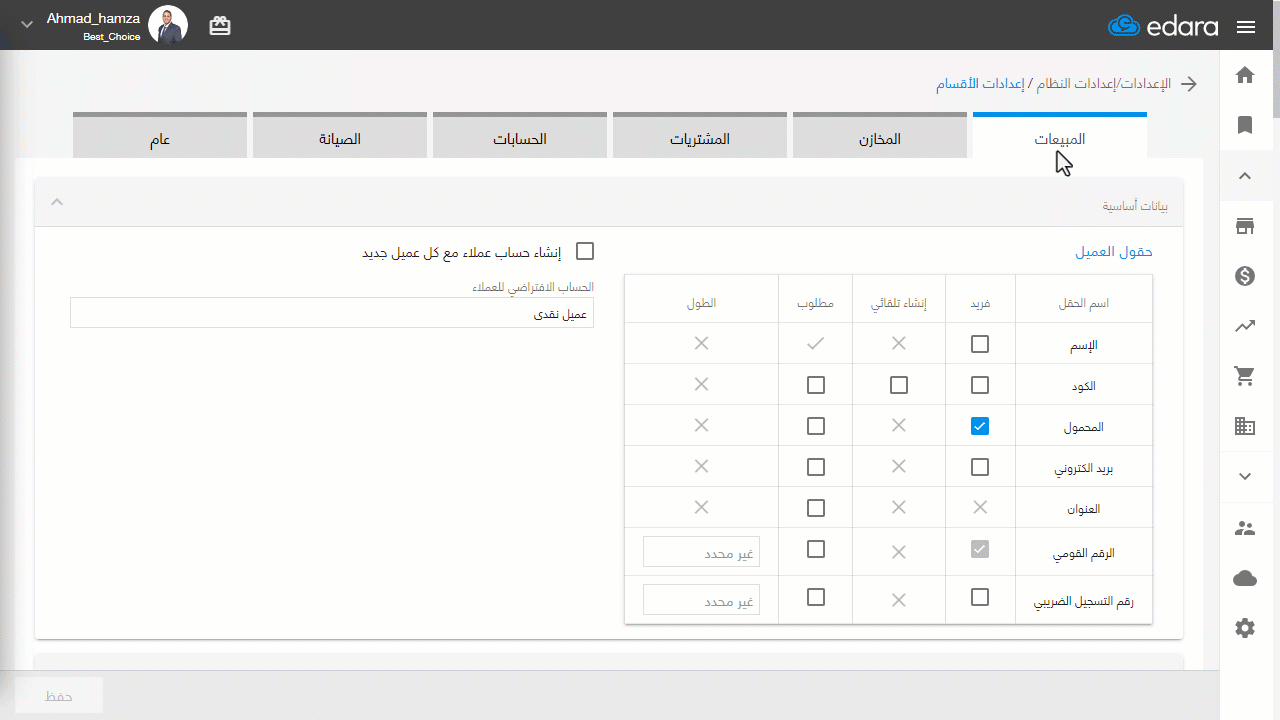Click Ahmad_hamza profile avatar
This screenshot has width=1280, height=720.
[168, 25]
